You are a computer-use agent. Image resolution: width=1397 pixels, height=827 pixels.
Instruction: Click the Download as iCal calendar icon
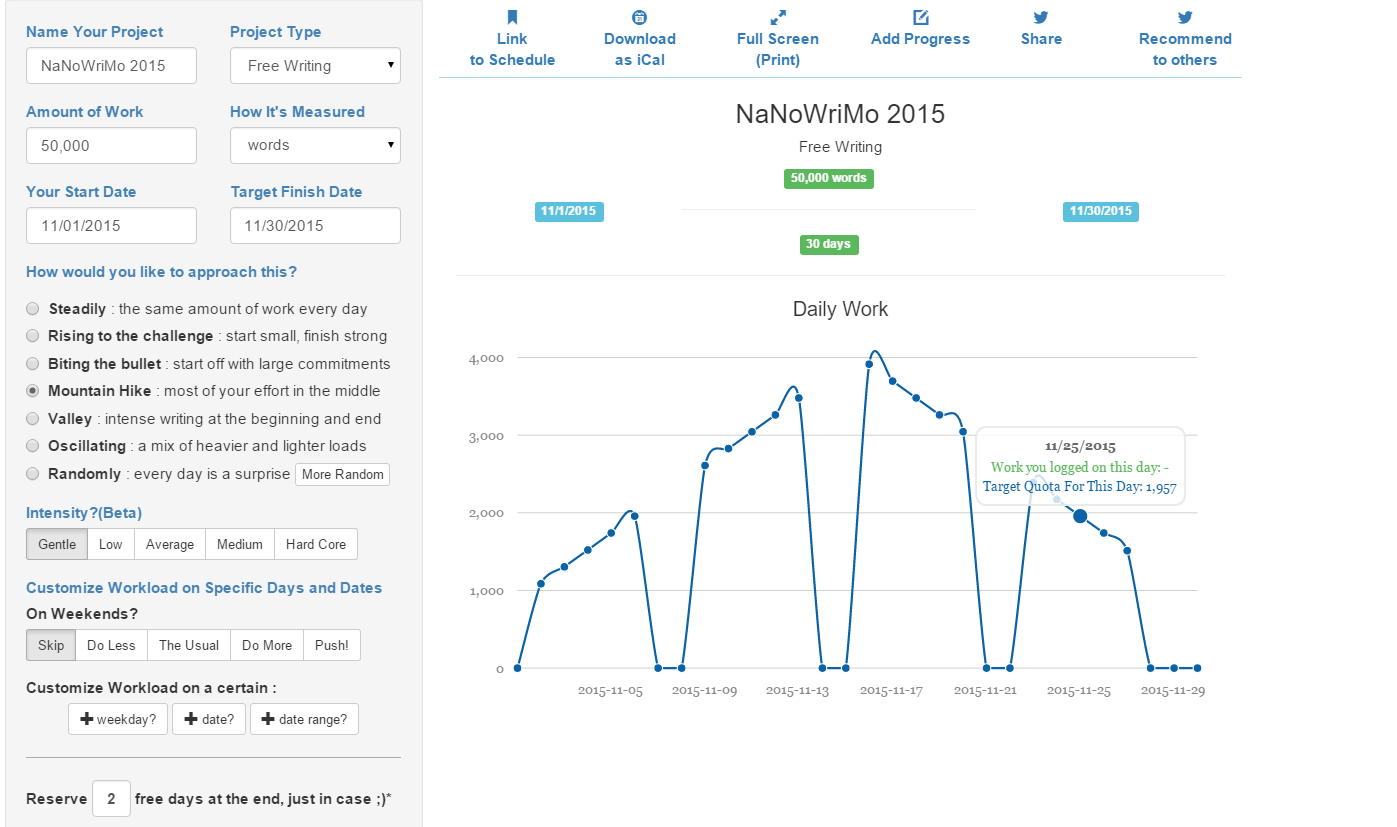[x=640, y=17]
